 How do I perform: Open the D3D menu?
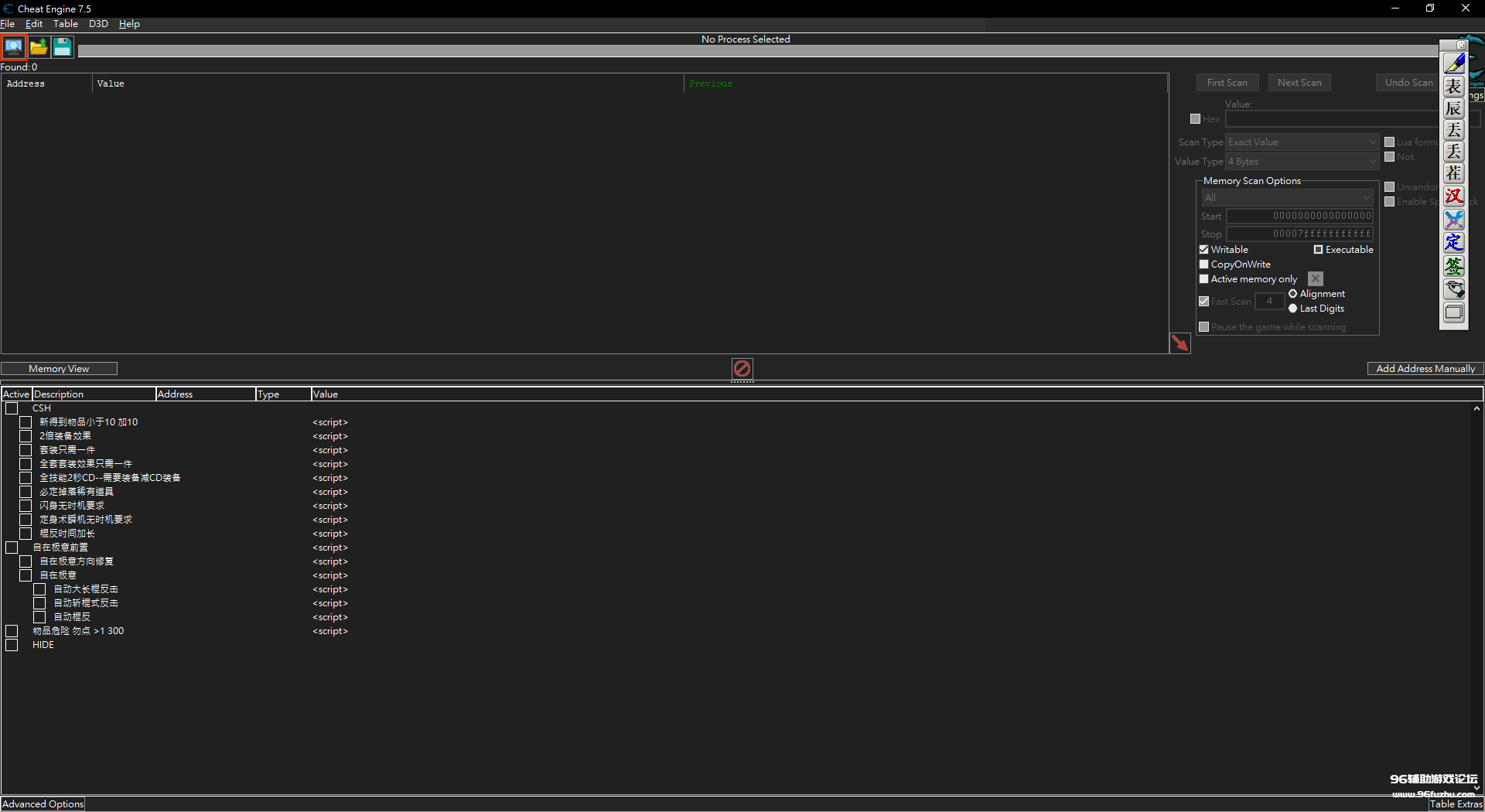coord(98,24)
